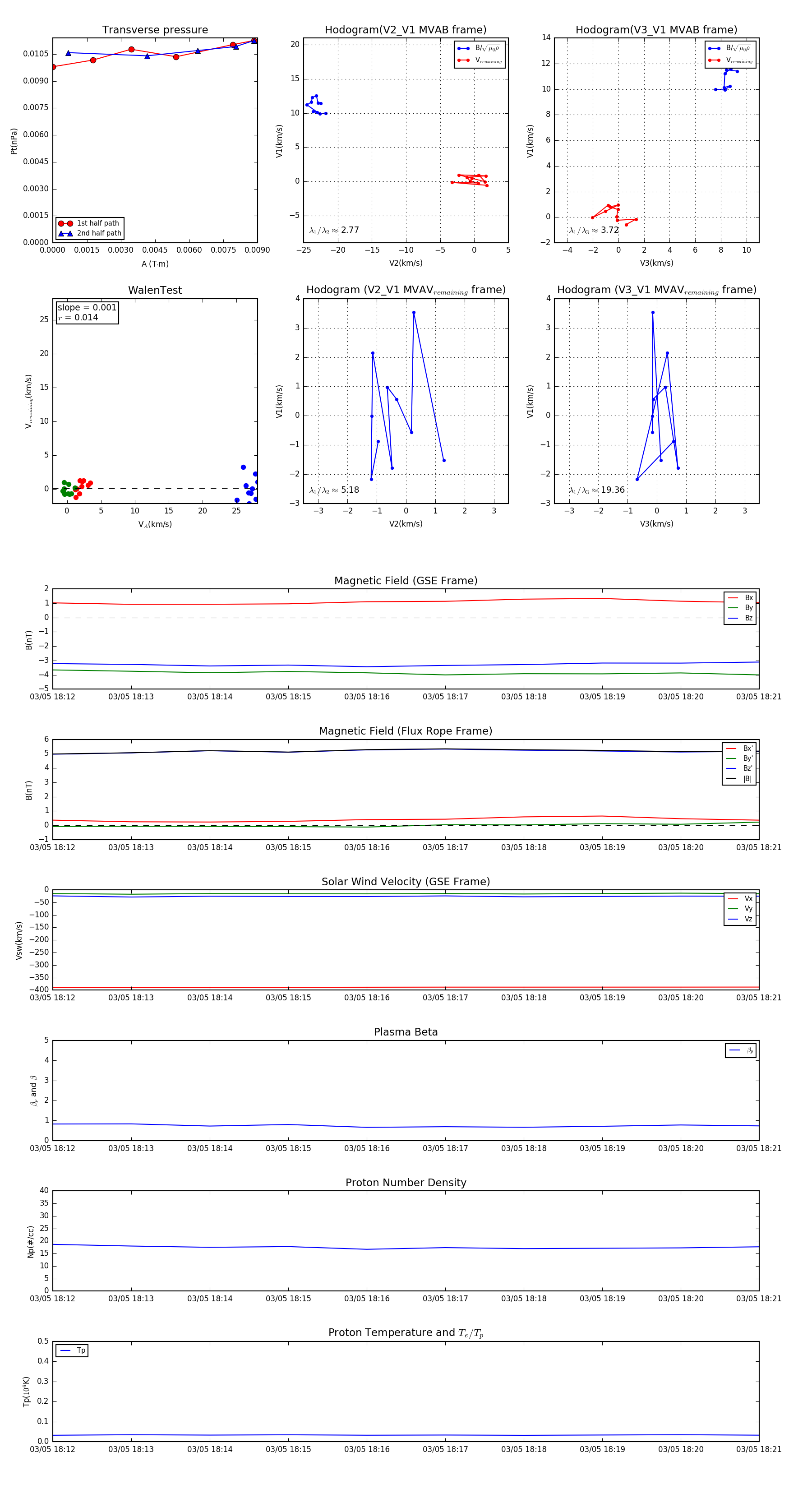The width and height of the screenshot is (812, 1489).
Task: Click the "WalenTest" plot title
Action: (x=155, y=290)
